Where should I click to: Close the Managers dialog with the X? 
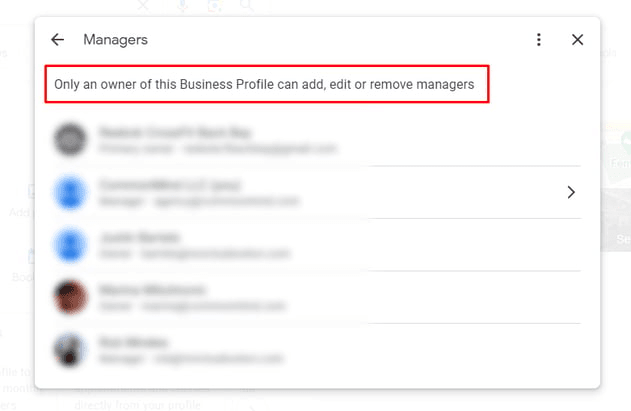point(577,40)
